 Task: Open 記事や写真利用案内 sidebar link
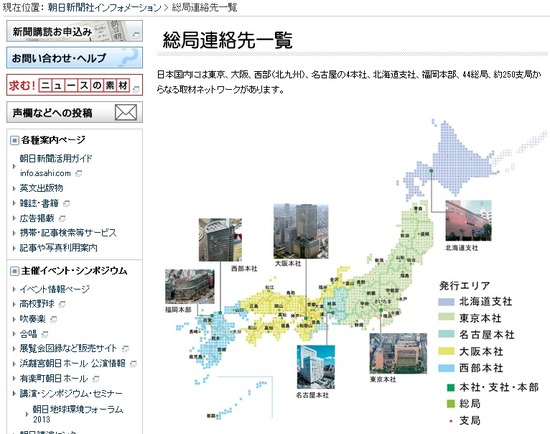coord(58,248)
